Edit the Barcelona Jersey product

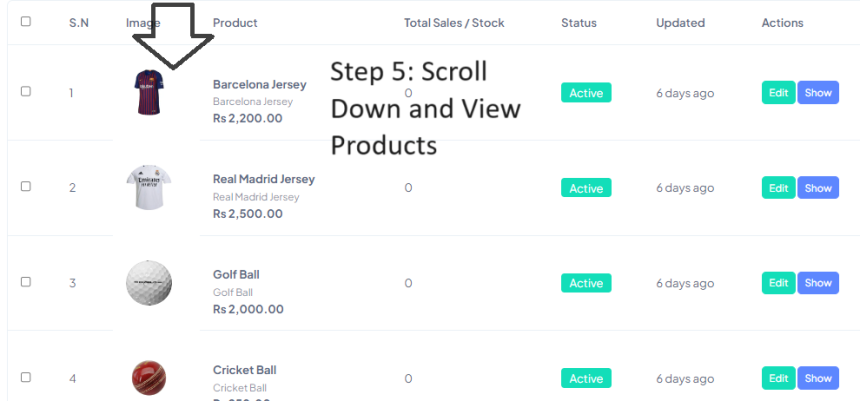click(x=778, y=93)
